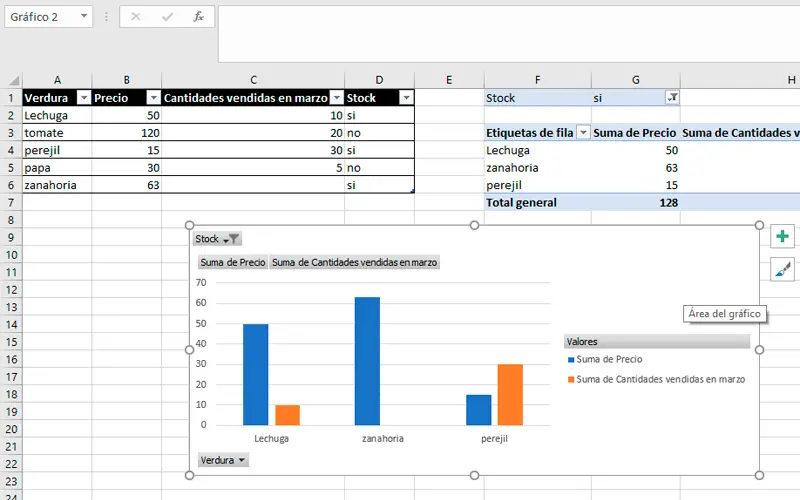This screenshot has width=800, height=500.
Task: Click Suma de Cantidades vendidas chart field button
Action: tap(354, 262)
